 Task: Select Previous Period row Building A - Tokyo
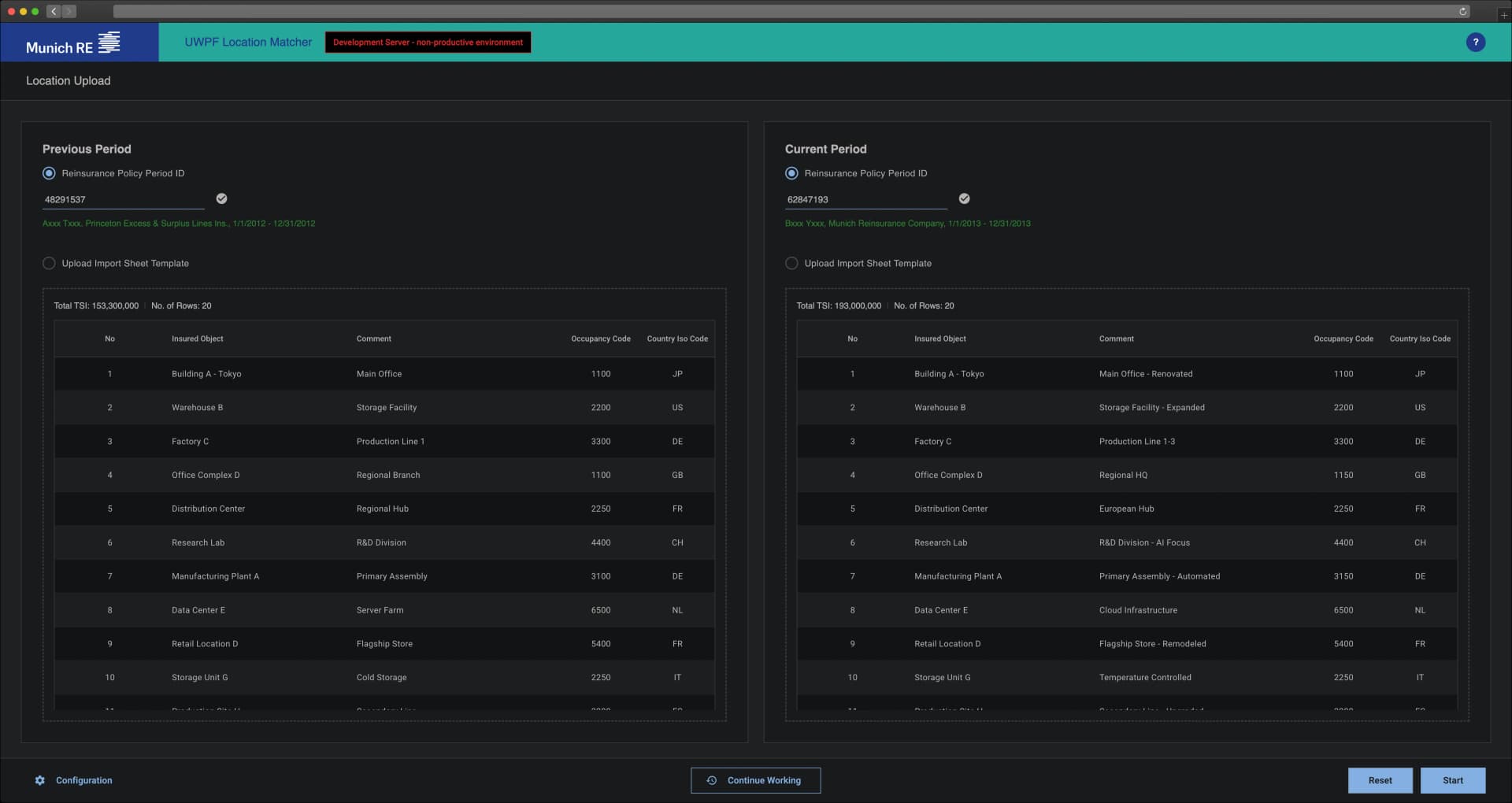pyautogui.click(x=384, y=374)
